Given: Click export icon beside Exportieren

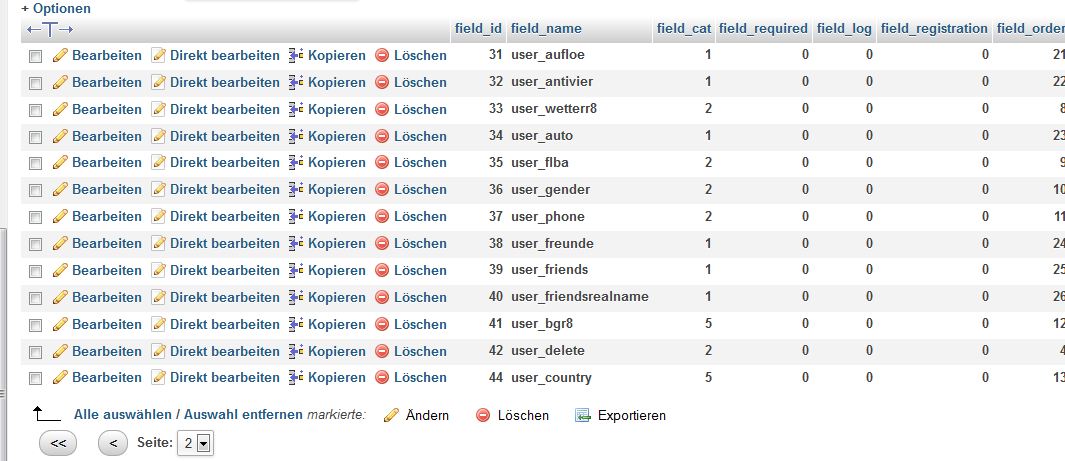Looking at the screenshot, I should (583, 415).
